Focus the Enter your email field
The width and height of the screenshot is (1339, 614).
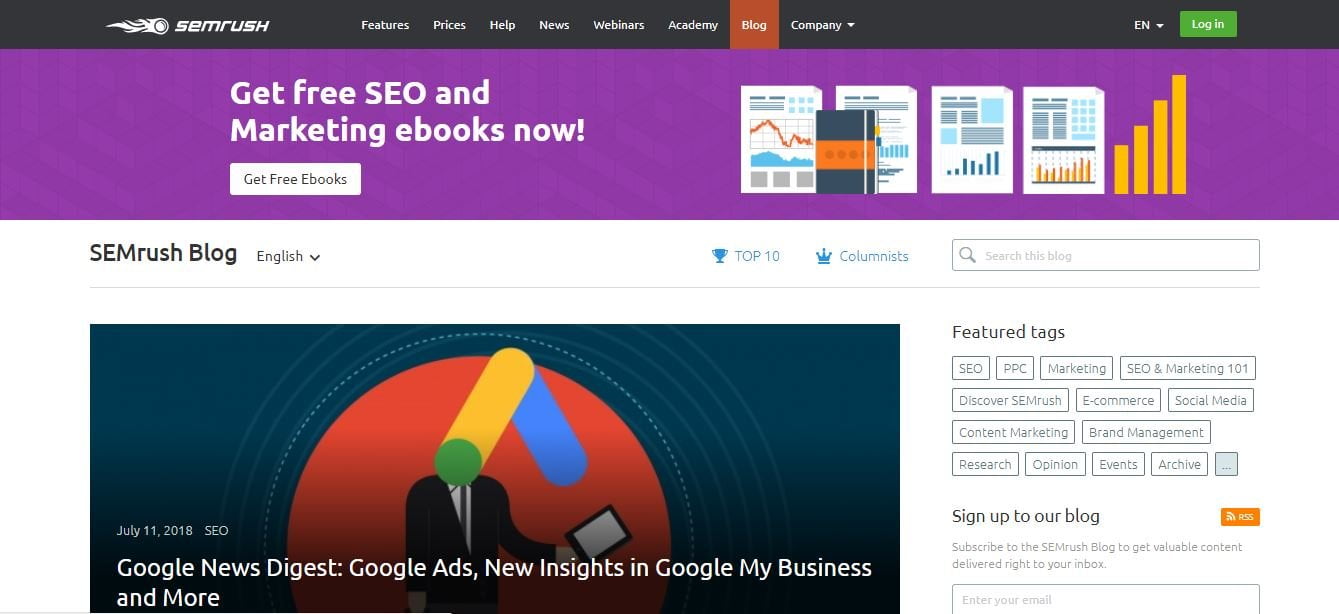point(1105,599)
